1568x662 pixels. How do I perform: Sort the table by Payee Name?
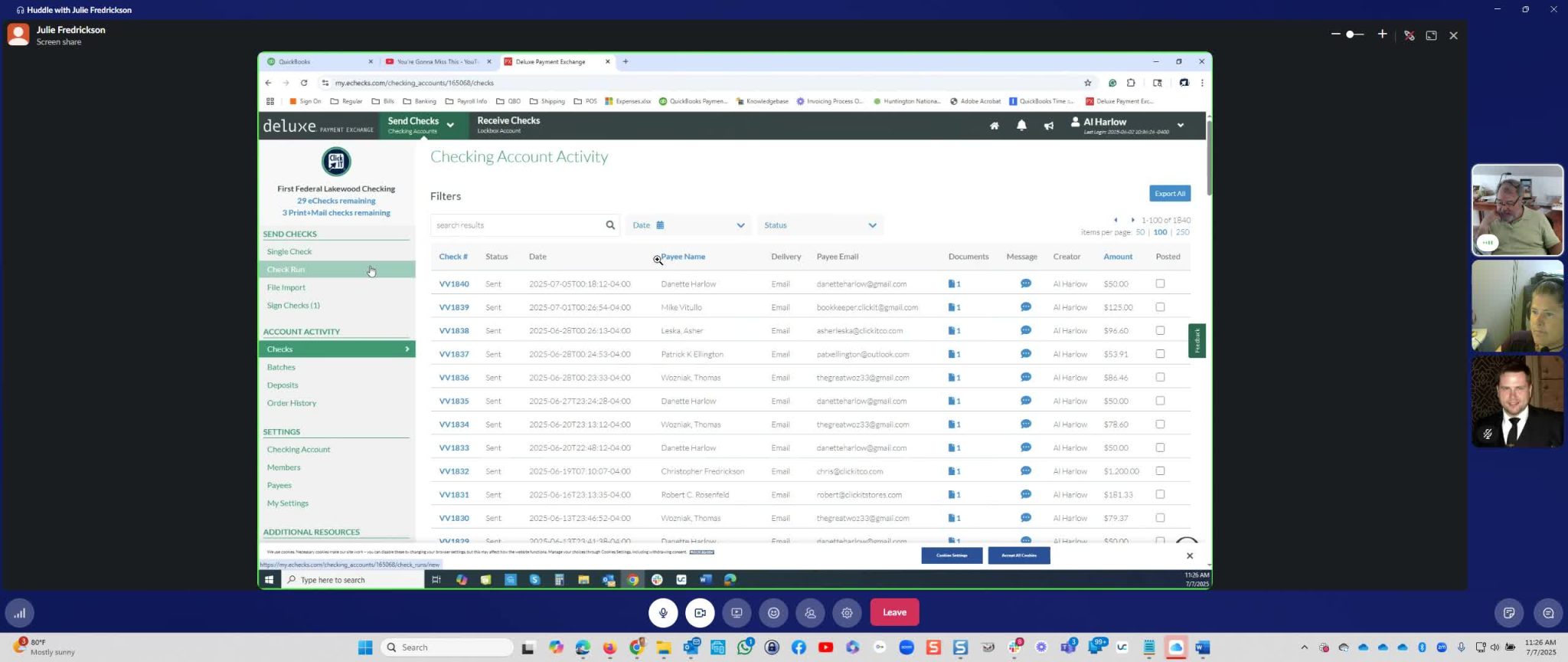tap(683, 257)
